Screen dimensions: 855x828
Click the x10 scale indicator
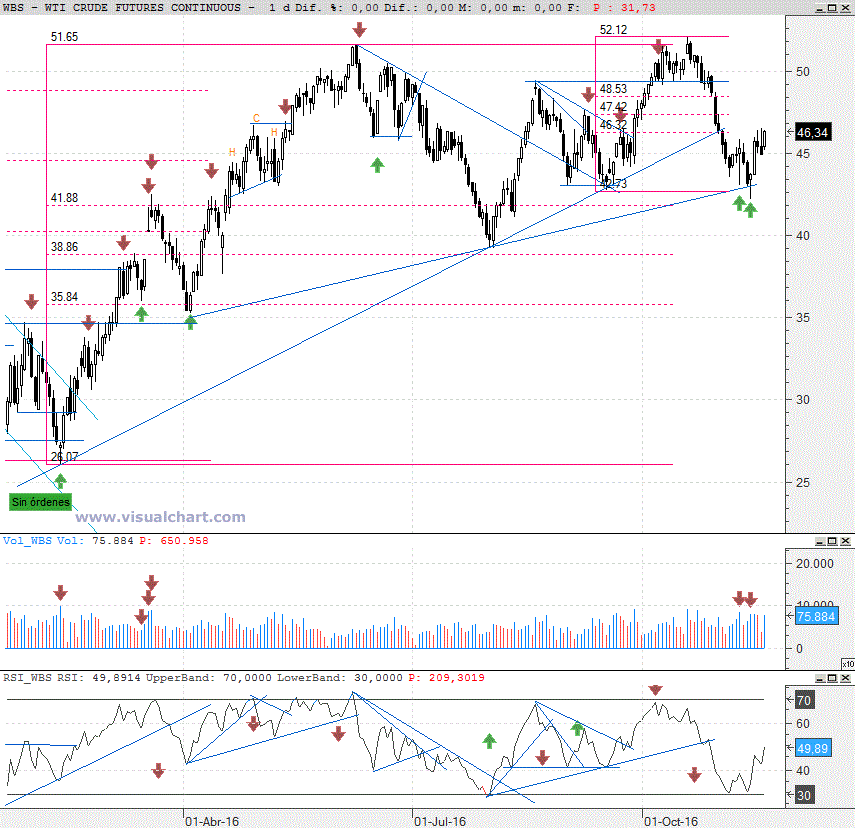pos(848,664)
